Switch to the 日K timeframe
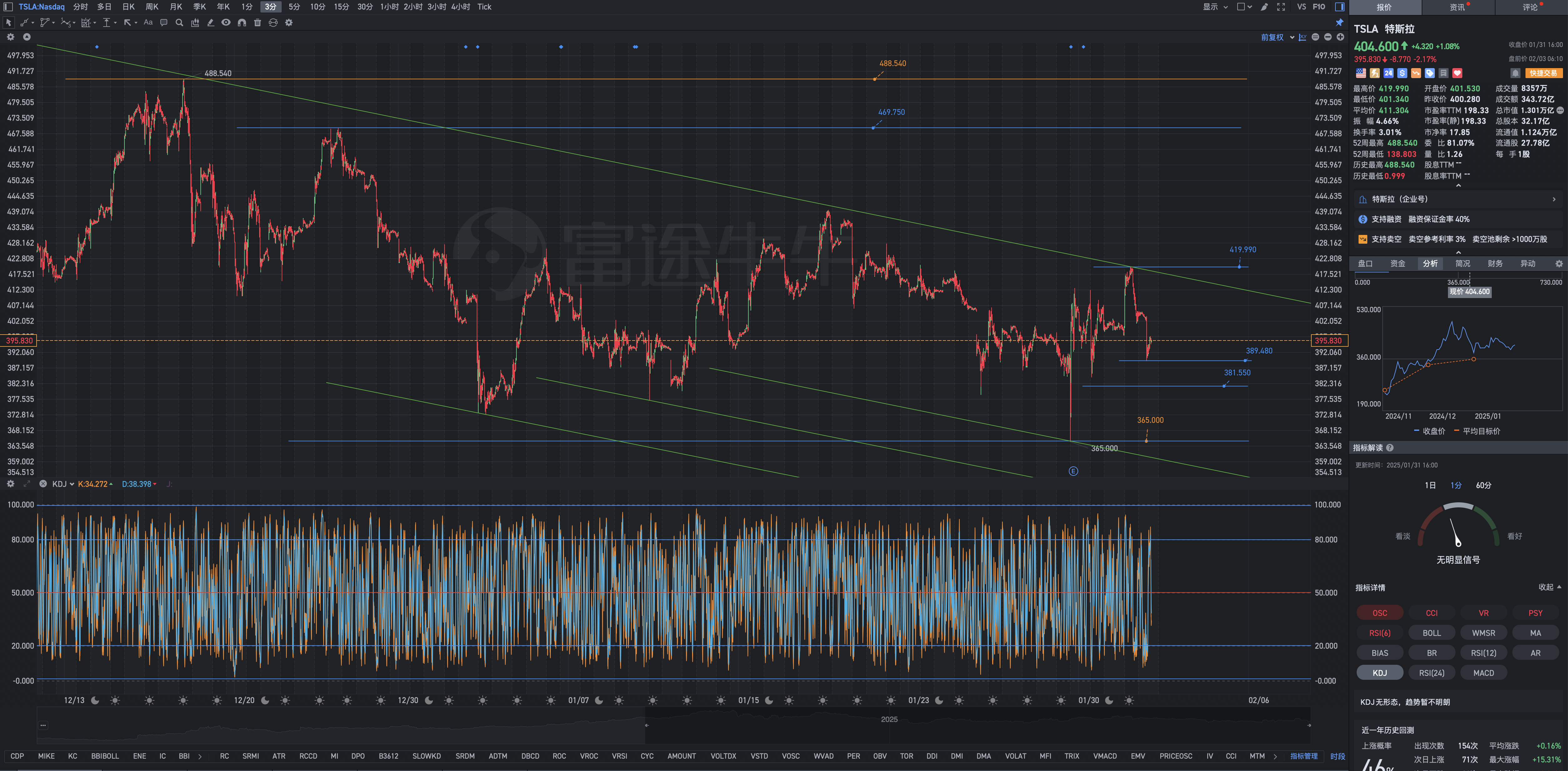Image resolution: width=1568 pixels, height=771 pixels. coord(128,7)
